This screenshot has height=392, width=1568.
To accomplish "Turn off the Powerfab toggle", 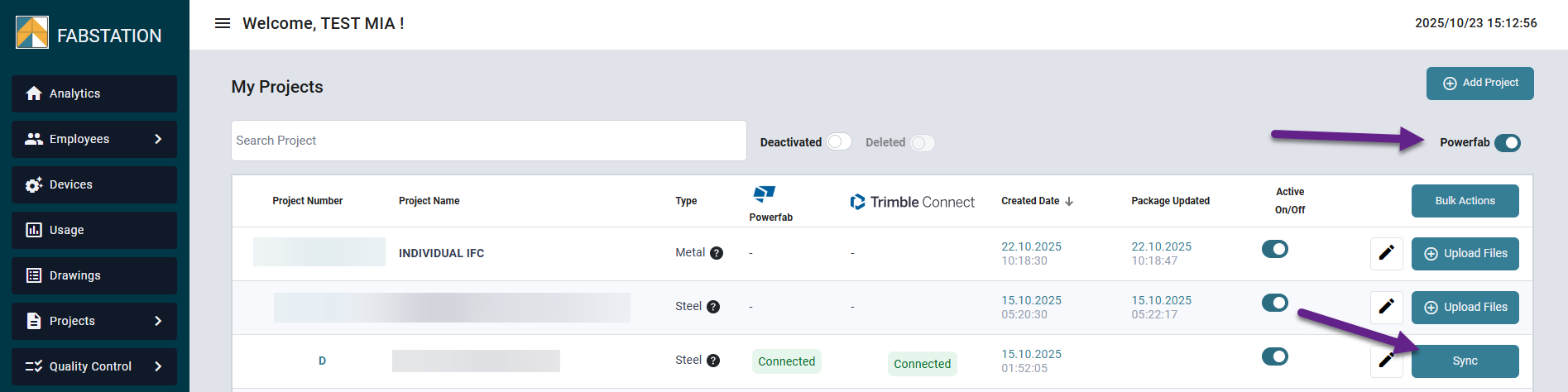I will point(1507,143).
